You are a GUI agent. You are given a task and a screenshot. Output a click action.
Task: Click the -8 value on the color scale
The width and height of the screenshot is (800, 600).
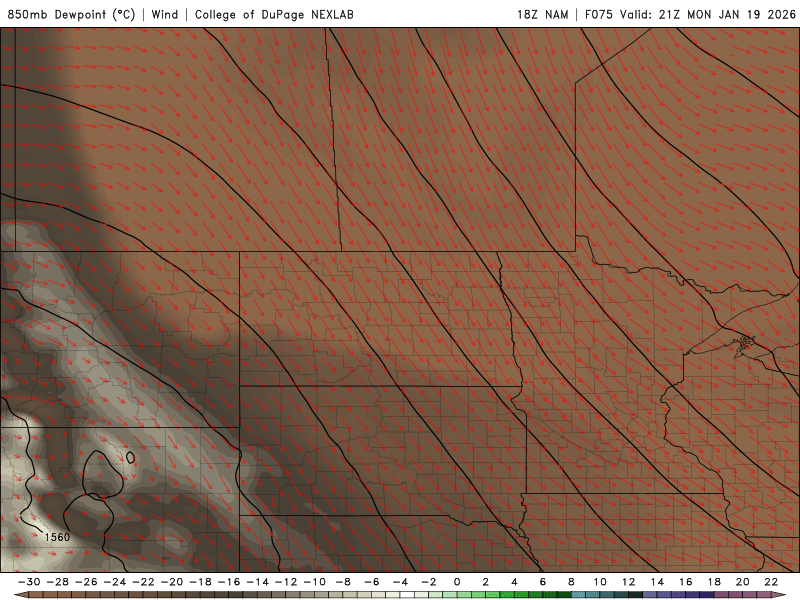(343, 582)
